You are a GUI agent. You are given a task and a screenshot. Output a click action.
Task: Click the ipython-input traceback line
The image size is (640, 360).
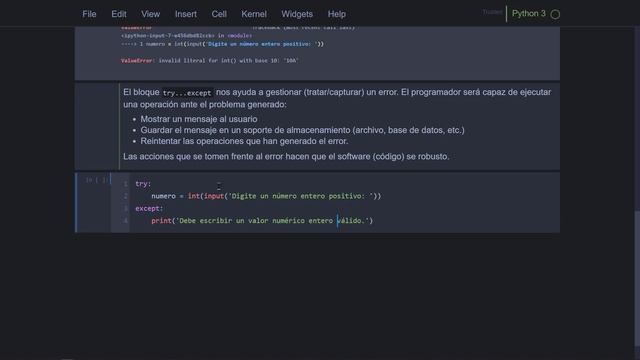187,36
